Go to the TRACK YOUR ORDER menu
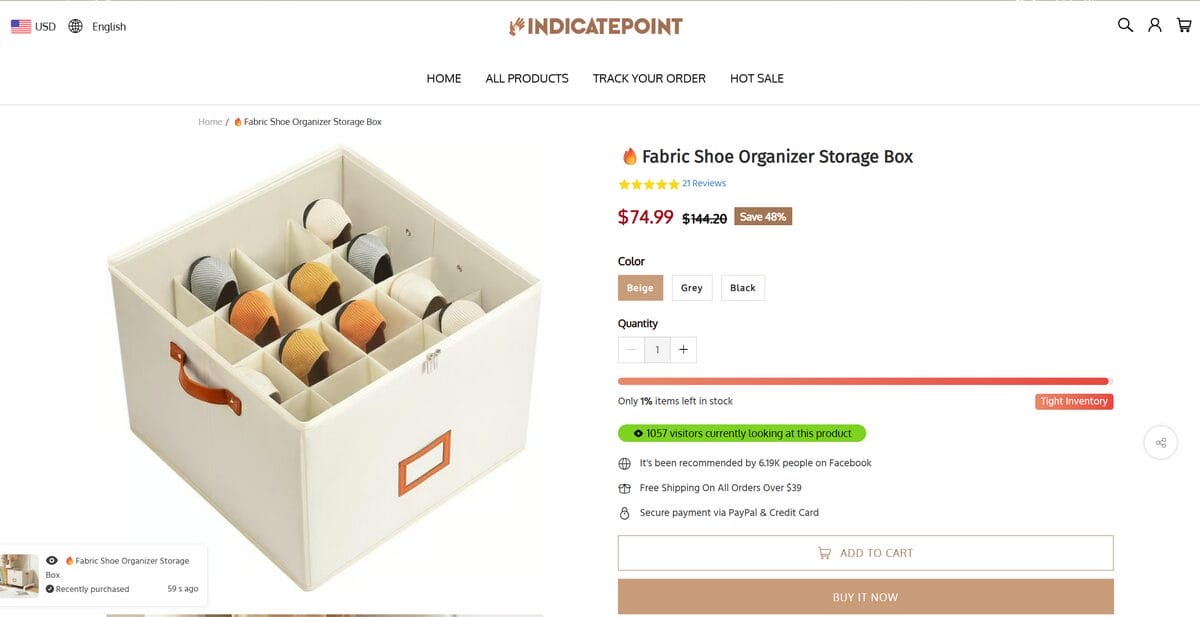This screenshot has height=617, width=1200. [x=648, y=78]
